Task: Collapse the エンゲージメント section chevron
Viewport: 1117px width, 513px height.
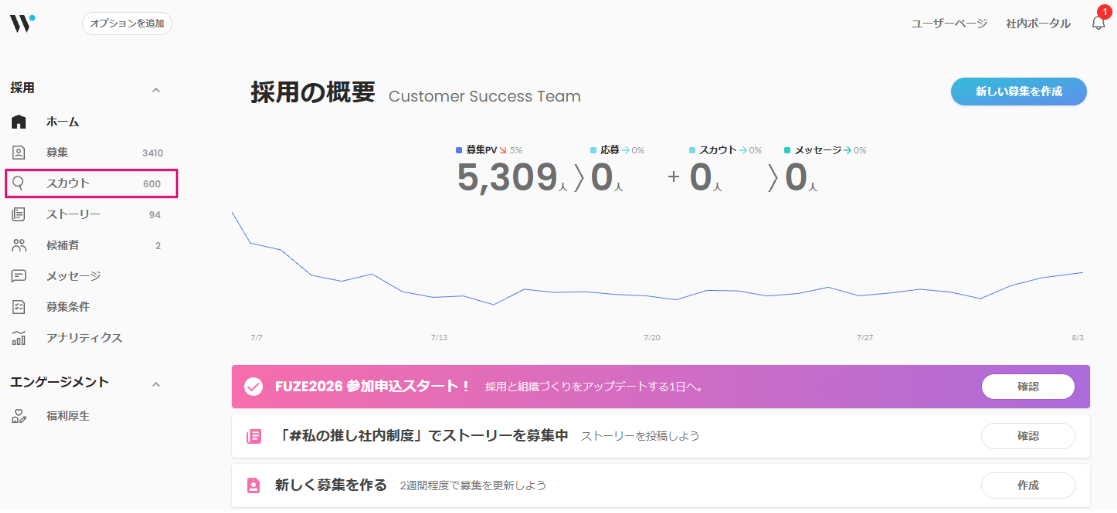Action: coord(157,384)
